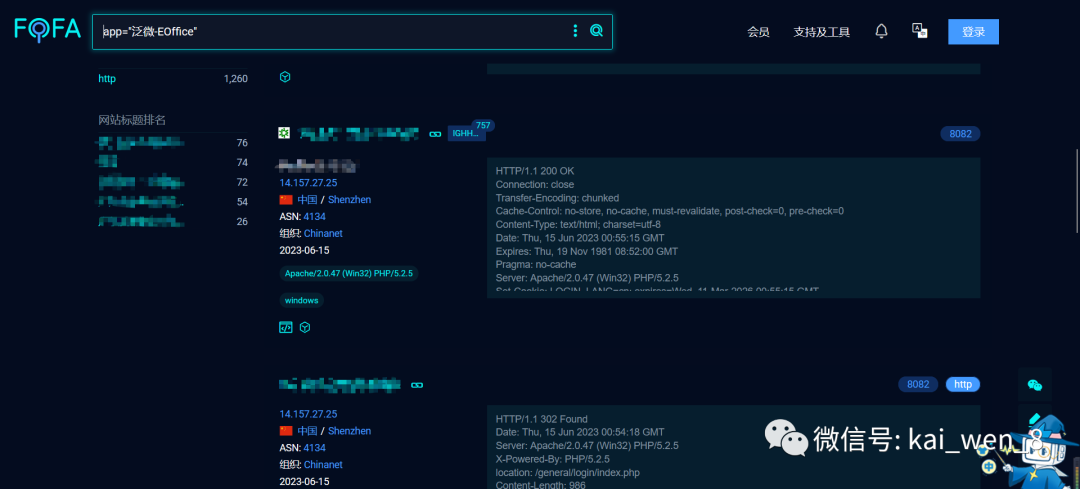Click the 8082 badge next to http badge
The width and height of the screenshot is (1080, 489).
pyautogui.click(x=918, y=384)
